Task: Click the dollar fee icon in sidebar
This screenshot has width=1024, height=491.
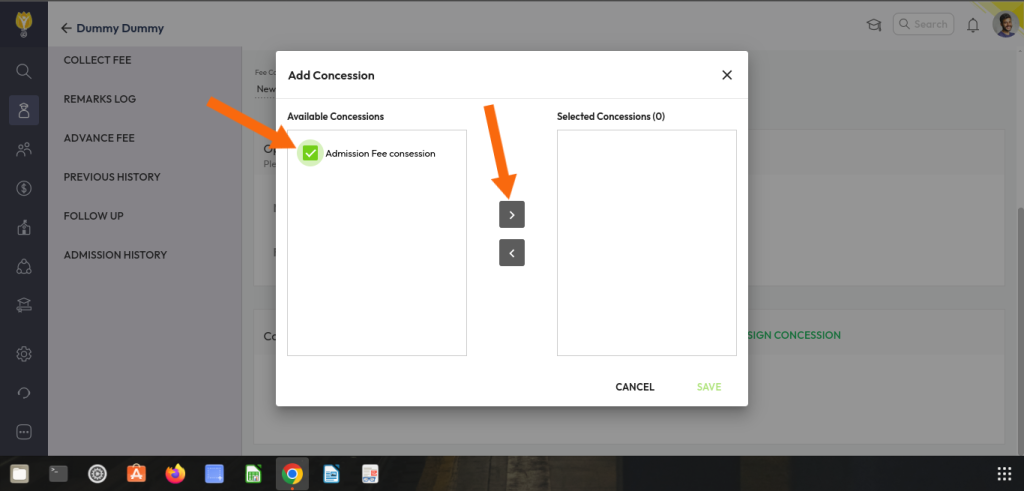Action: 24,188
